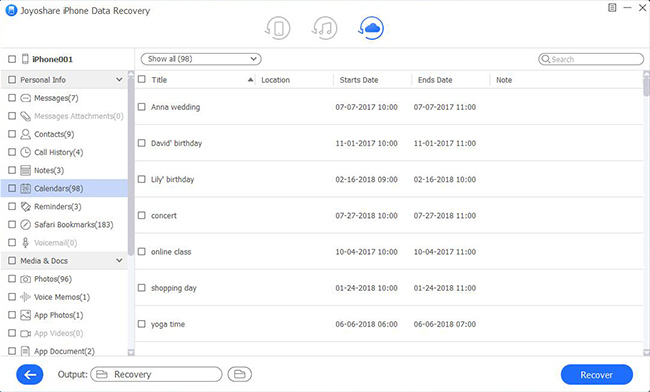Click the Note column header
Screen dimensions: 650x392
point(504,80)
